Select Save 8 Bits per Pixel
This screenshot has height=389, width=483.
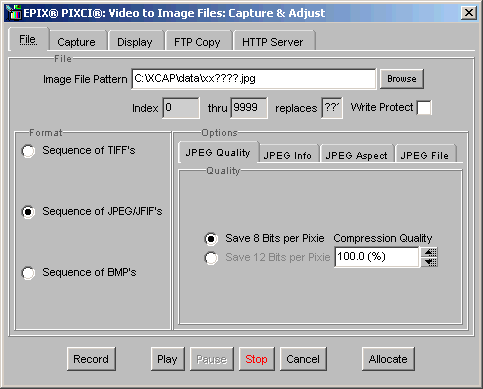click(x=211, y=239)
